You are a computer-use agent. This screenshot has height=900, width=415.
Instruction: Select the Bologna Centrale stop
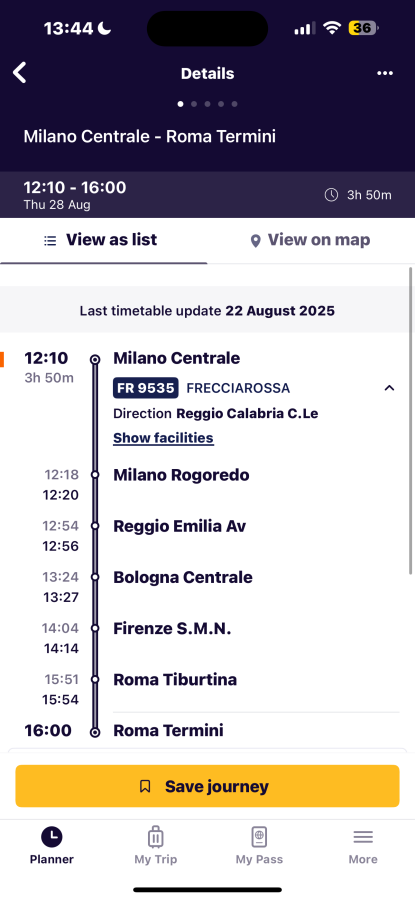tap(183, 577)
